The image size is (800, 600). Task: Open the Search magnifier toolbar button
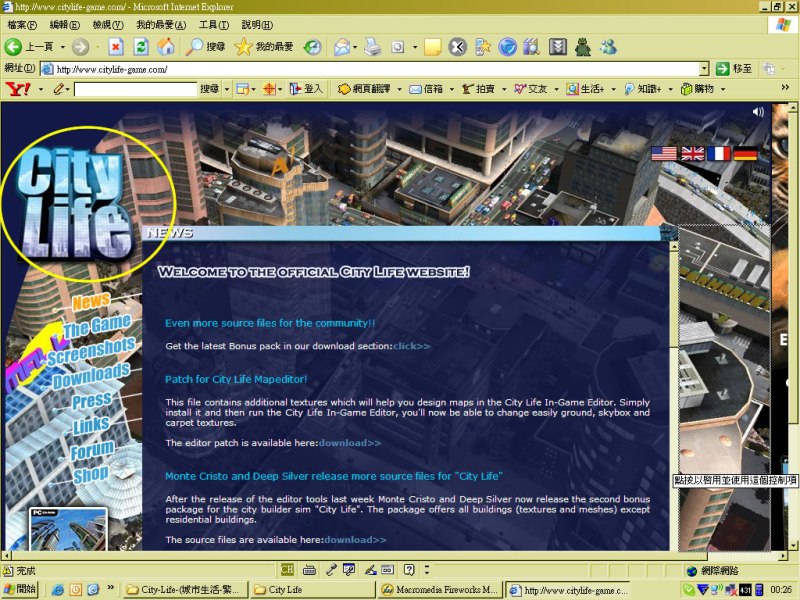205,47
